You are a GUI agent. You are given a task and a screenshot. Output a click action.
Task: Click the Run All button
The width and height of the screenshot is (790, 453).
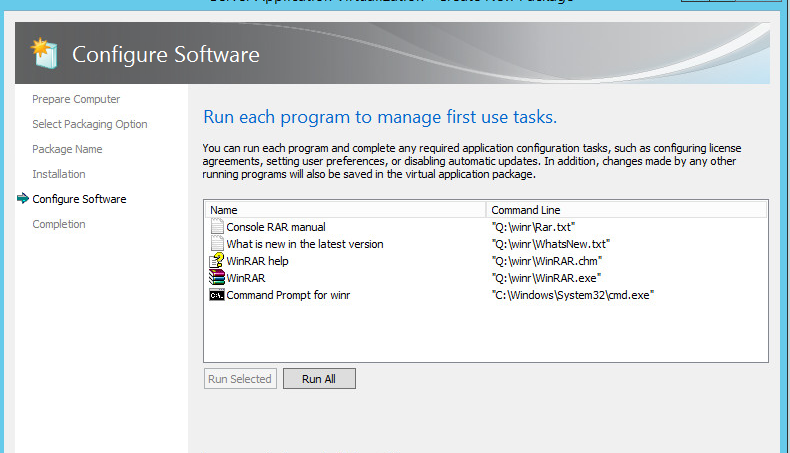(x=319, y=379)
